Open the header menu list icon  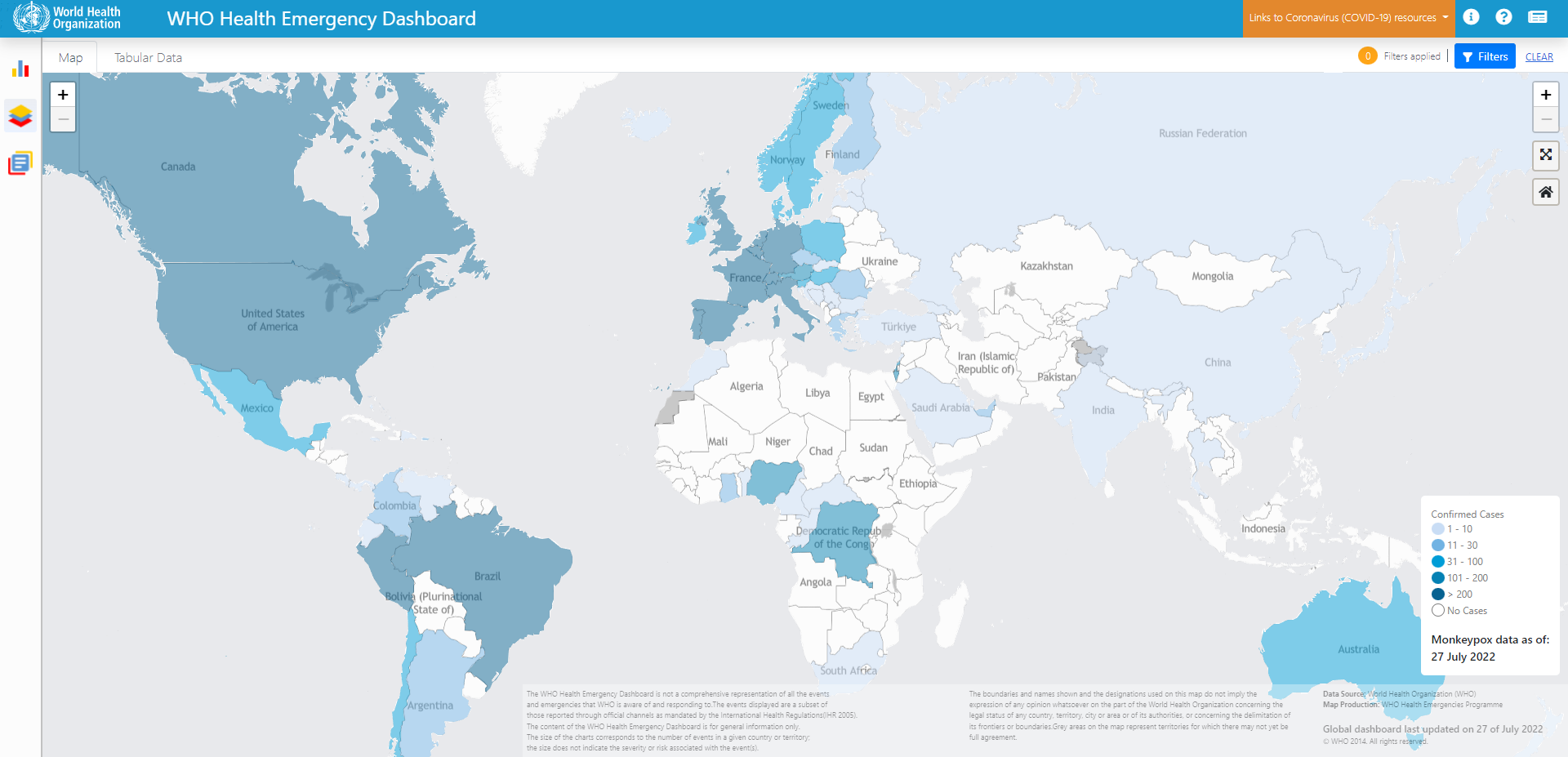click(x=1538, y=17)
